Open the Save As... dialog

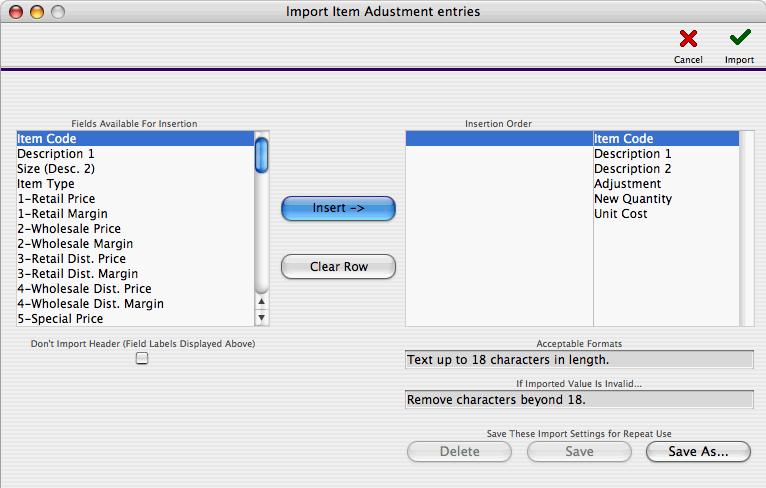698,451
